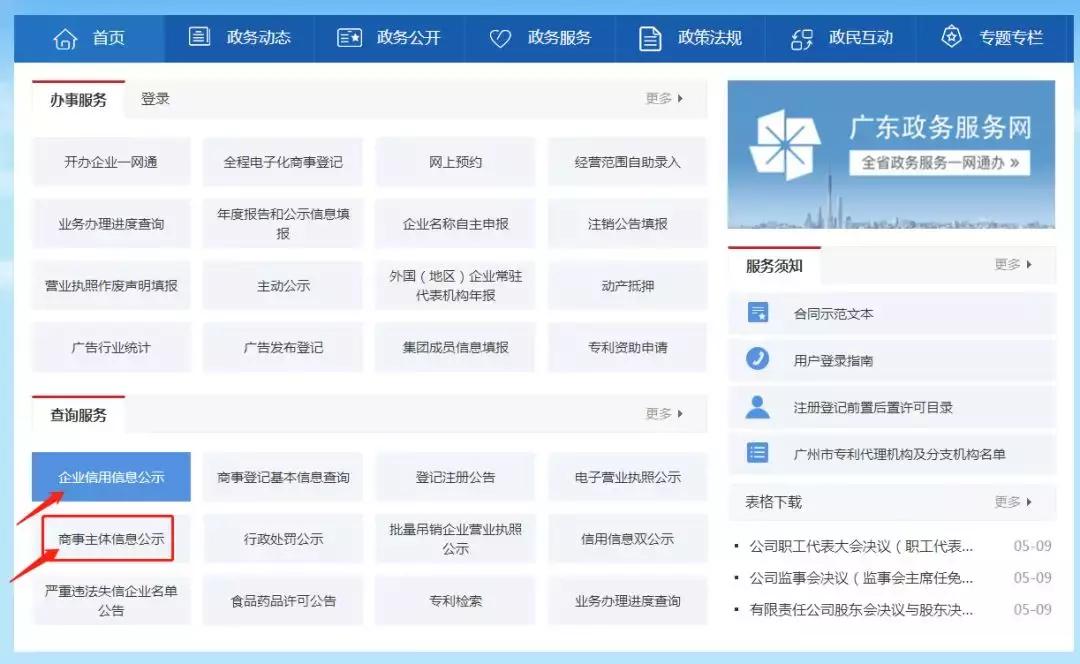Click the person icon beside 注册登记前置后置许可目录

tap(755, 406)
